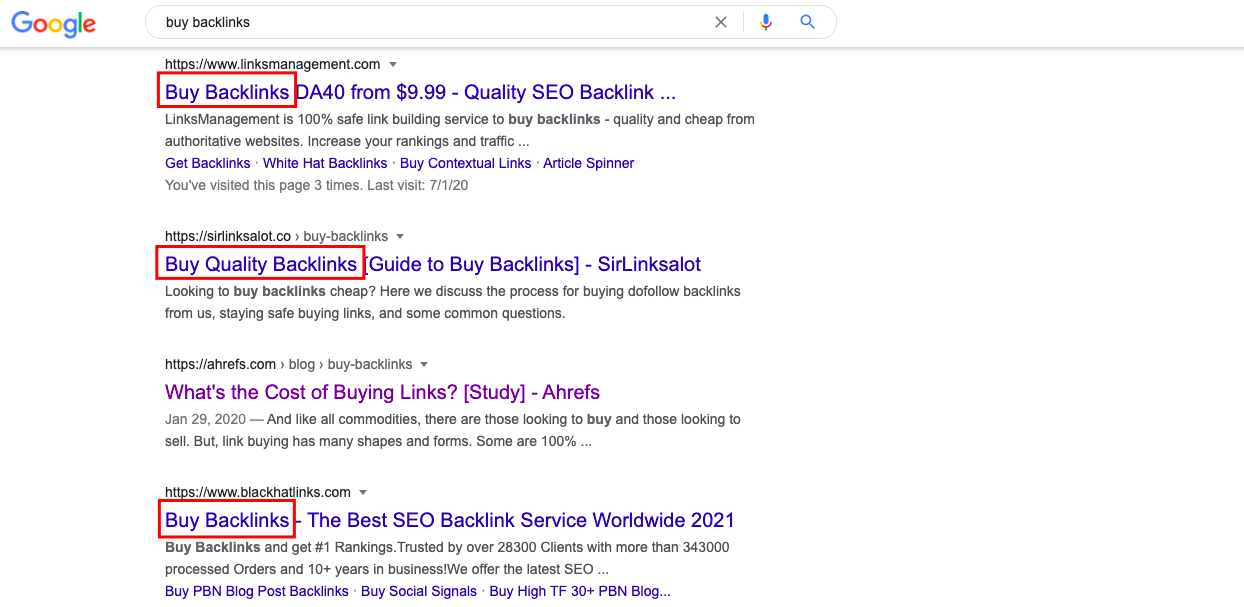Viewport: 1244px width, 607px height.
Task: Click the ahrefs.com › blog › buy-backlinks URL
Action: click(289, 365)
